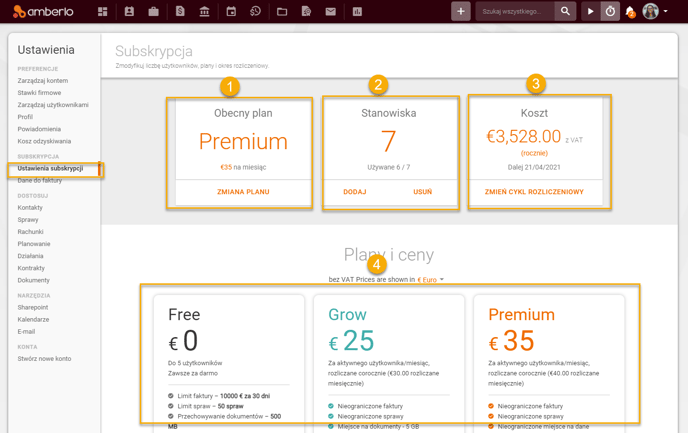Click the notification bell icon
Viewport: 688px width, 433px height.
(630, 12)
